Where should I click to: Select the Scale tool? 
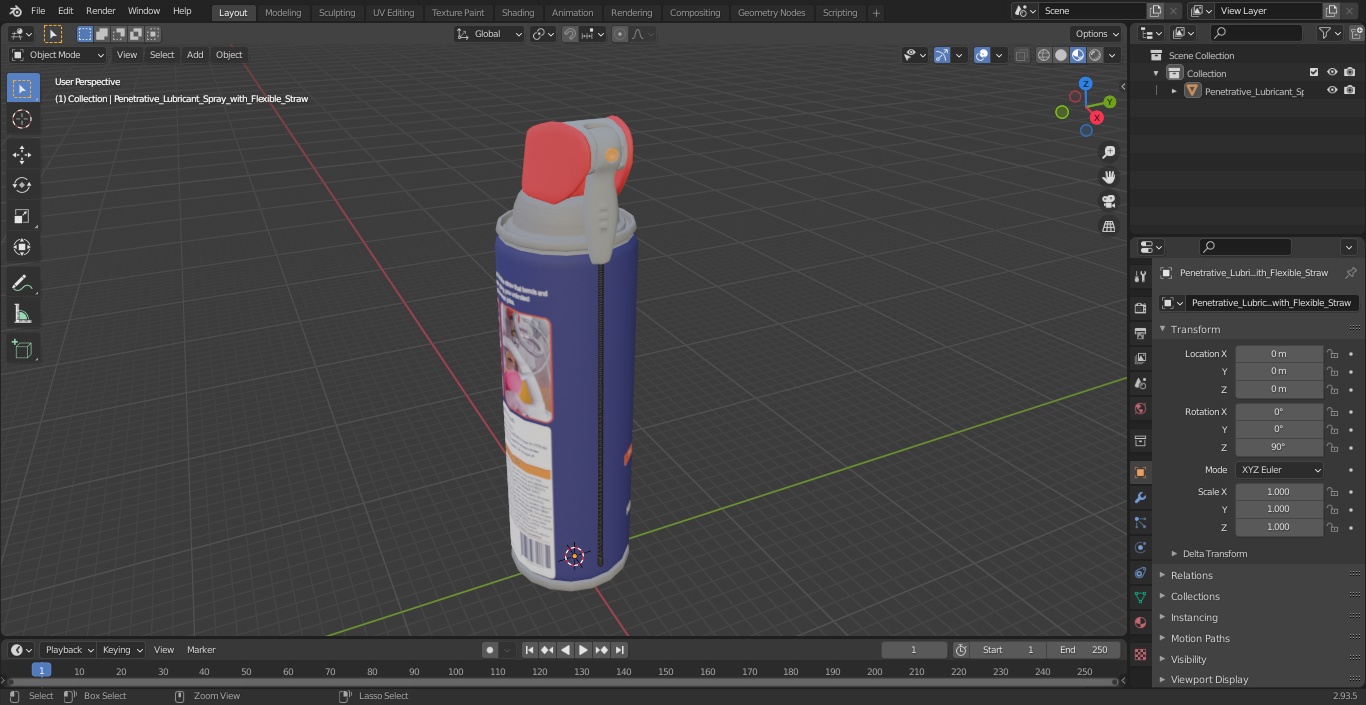click(22, 216)
